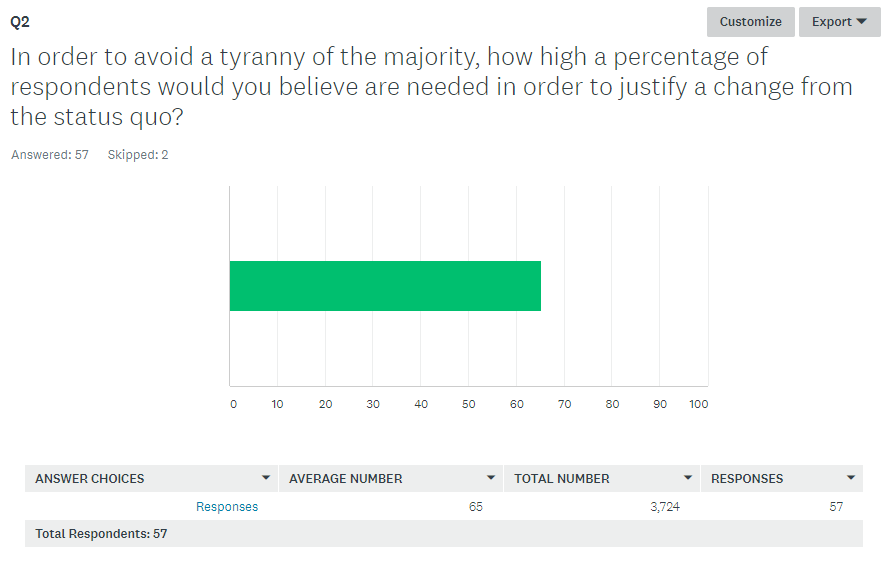Viewport: 887px width, 576px height.
Task: Open the Responses link in the table
Action: (x=227, y=506)
